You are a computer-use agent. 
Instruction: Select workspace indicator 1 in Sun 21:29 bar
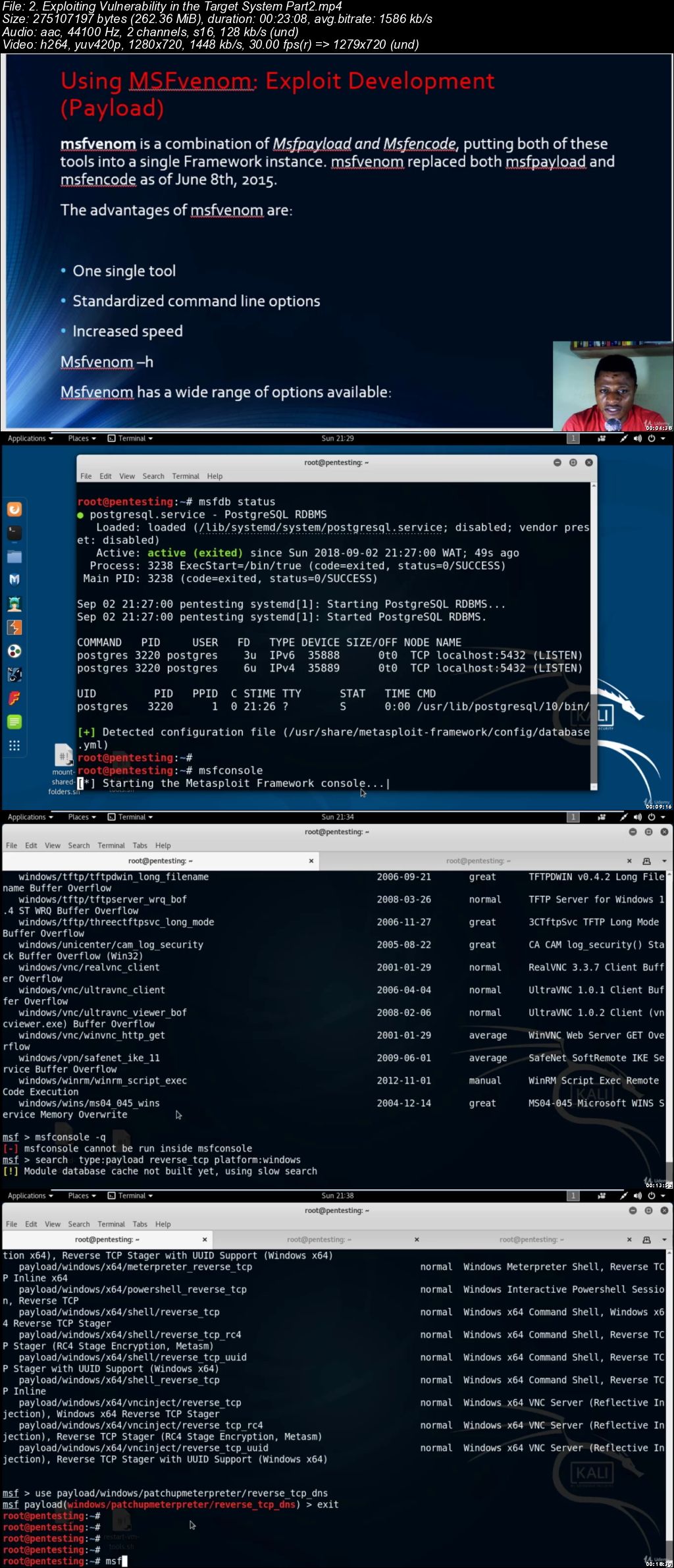573,439
